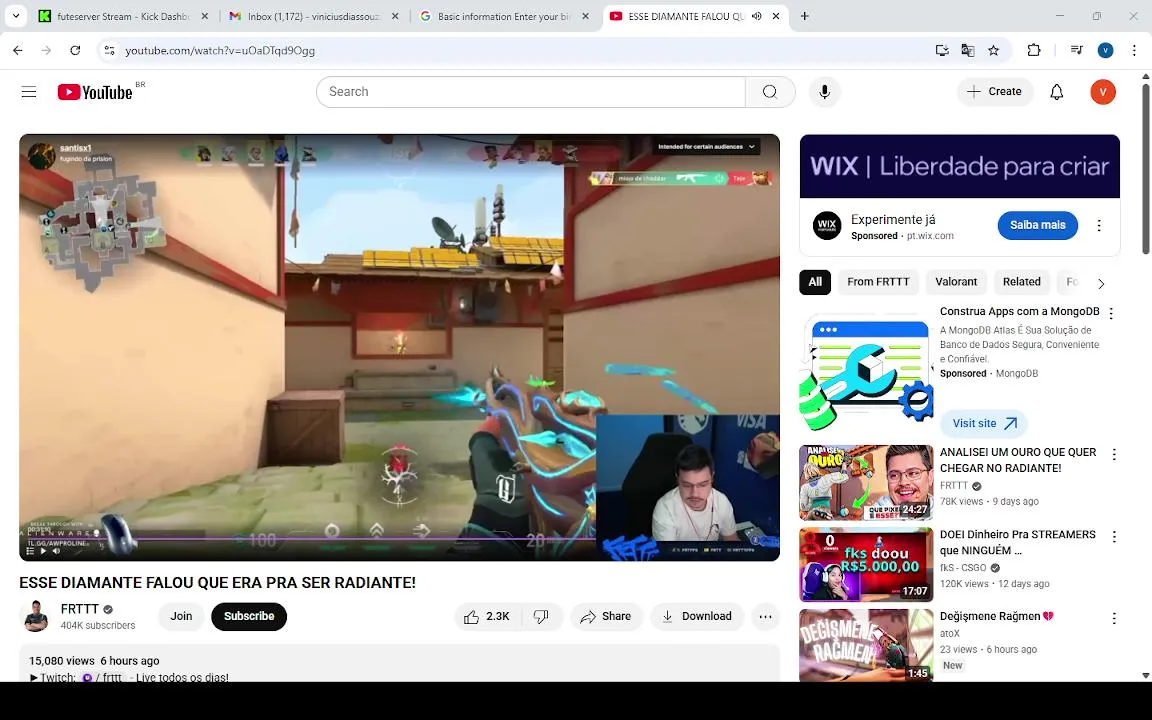Select the From FRTTT filter chip
The width and height of the screenshot is (1152, 720).
tap(878, 282)
